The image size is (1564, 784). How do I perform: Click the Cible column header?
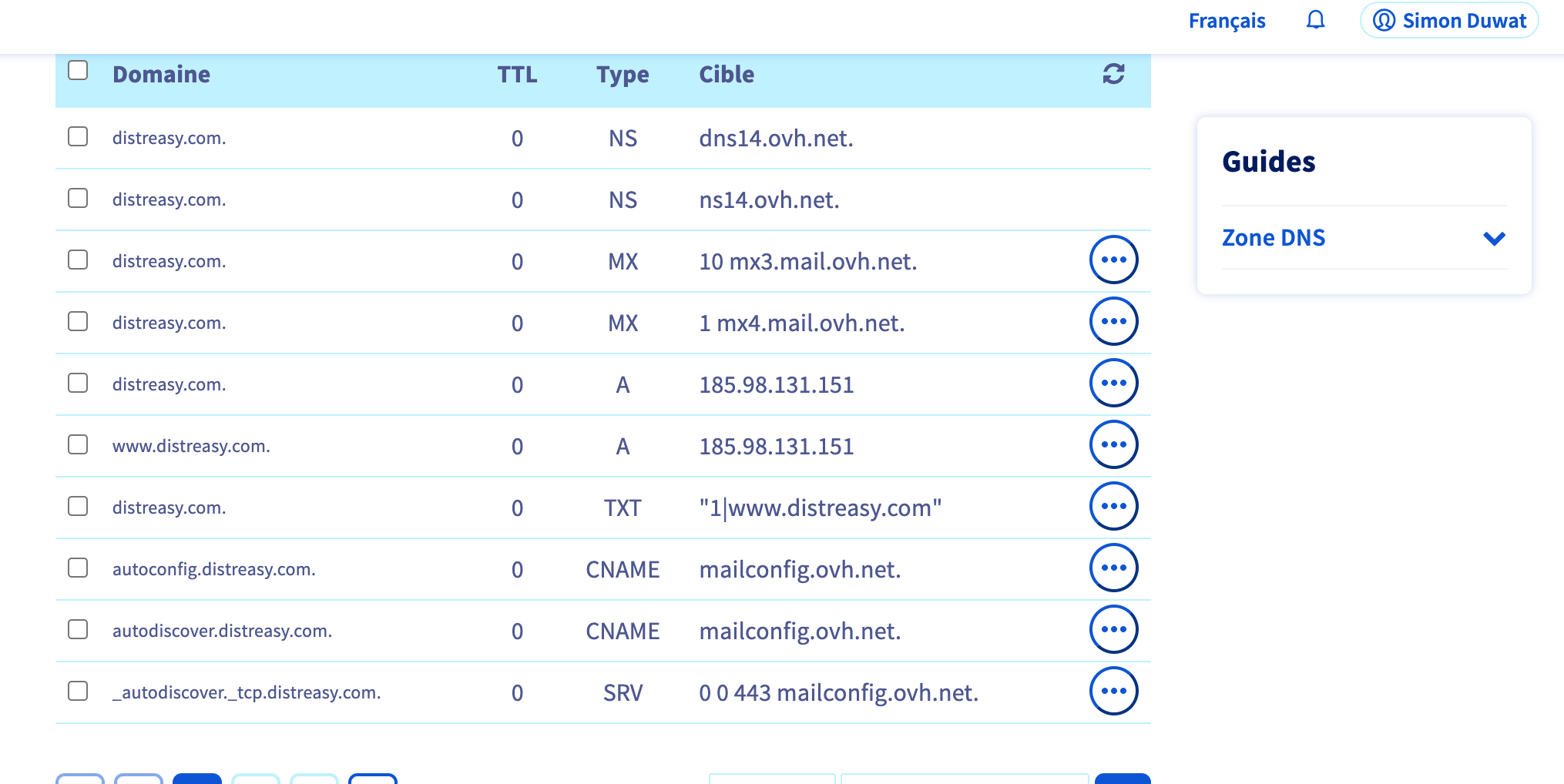[727, 75]
